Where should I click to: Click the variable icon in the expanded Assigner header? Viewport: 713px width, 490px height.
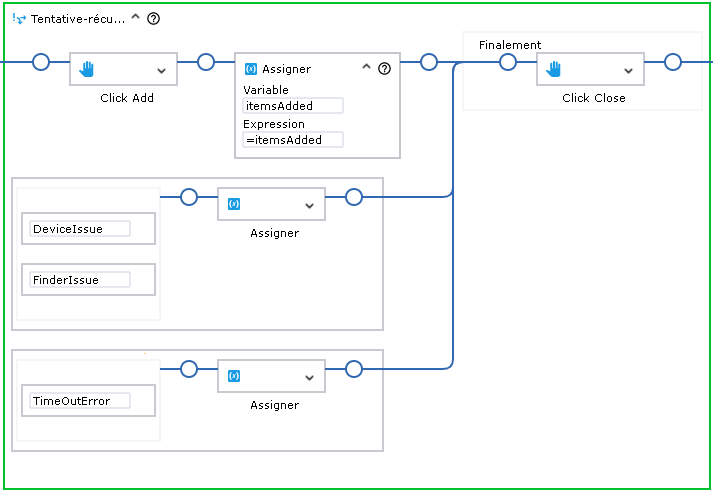tap(251, 69)
